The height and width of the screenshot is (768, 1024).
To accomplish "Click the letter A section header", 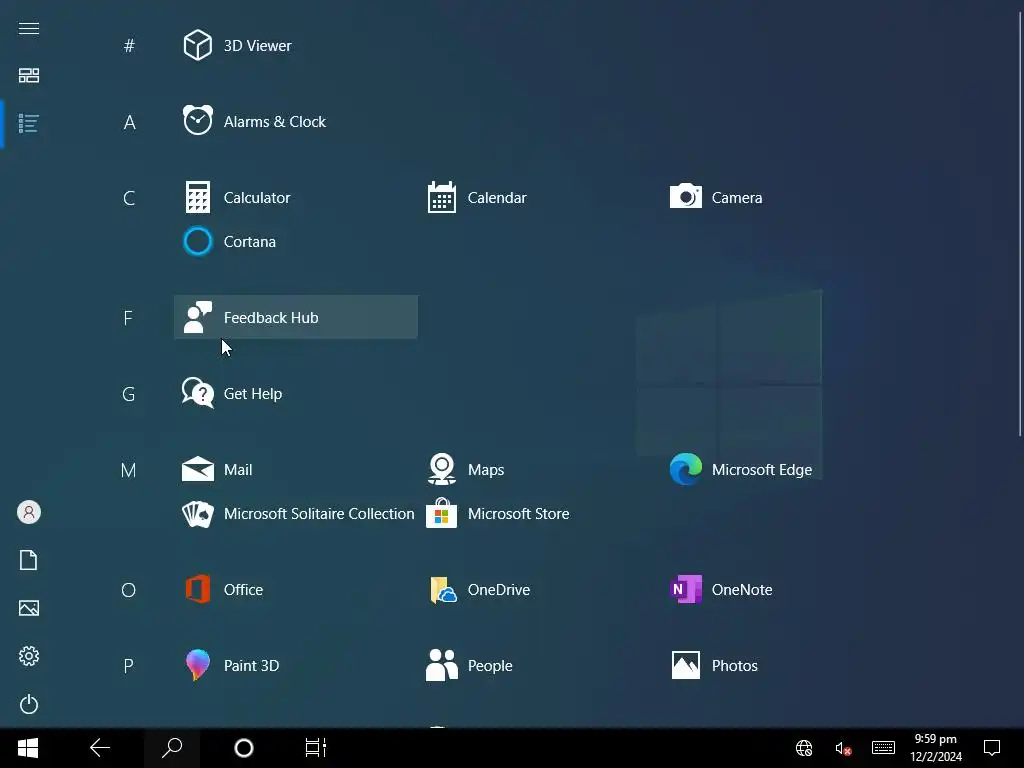I will pos(129,122).
